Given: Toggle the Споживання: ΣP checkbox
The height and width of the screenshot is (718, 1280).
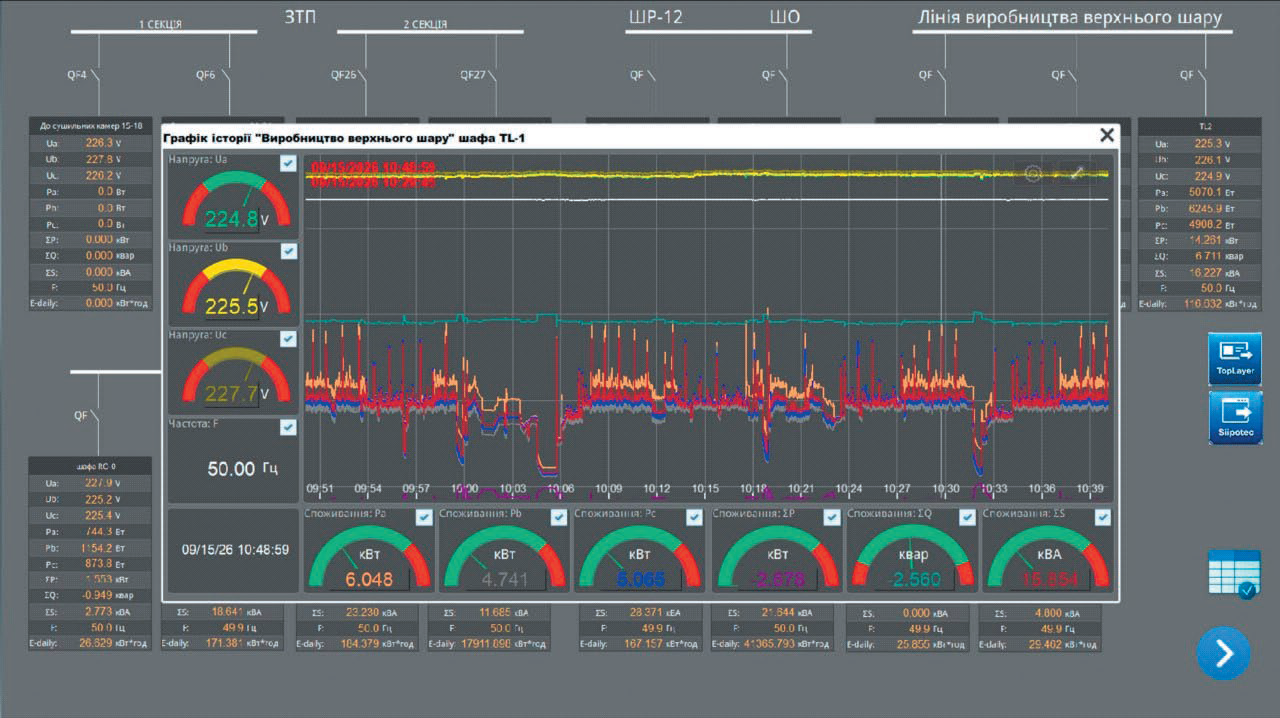Looking at the screenshot, I should tap(831, 517).
